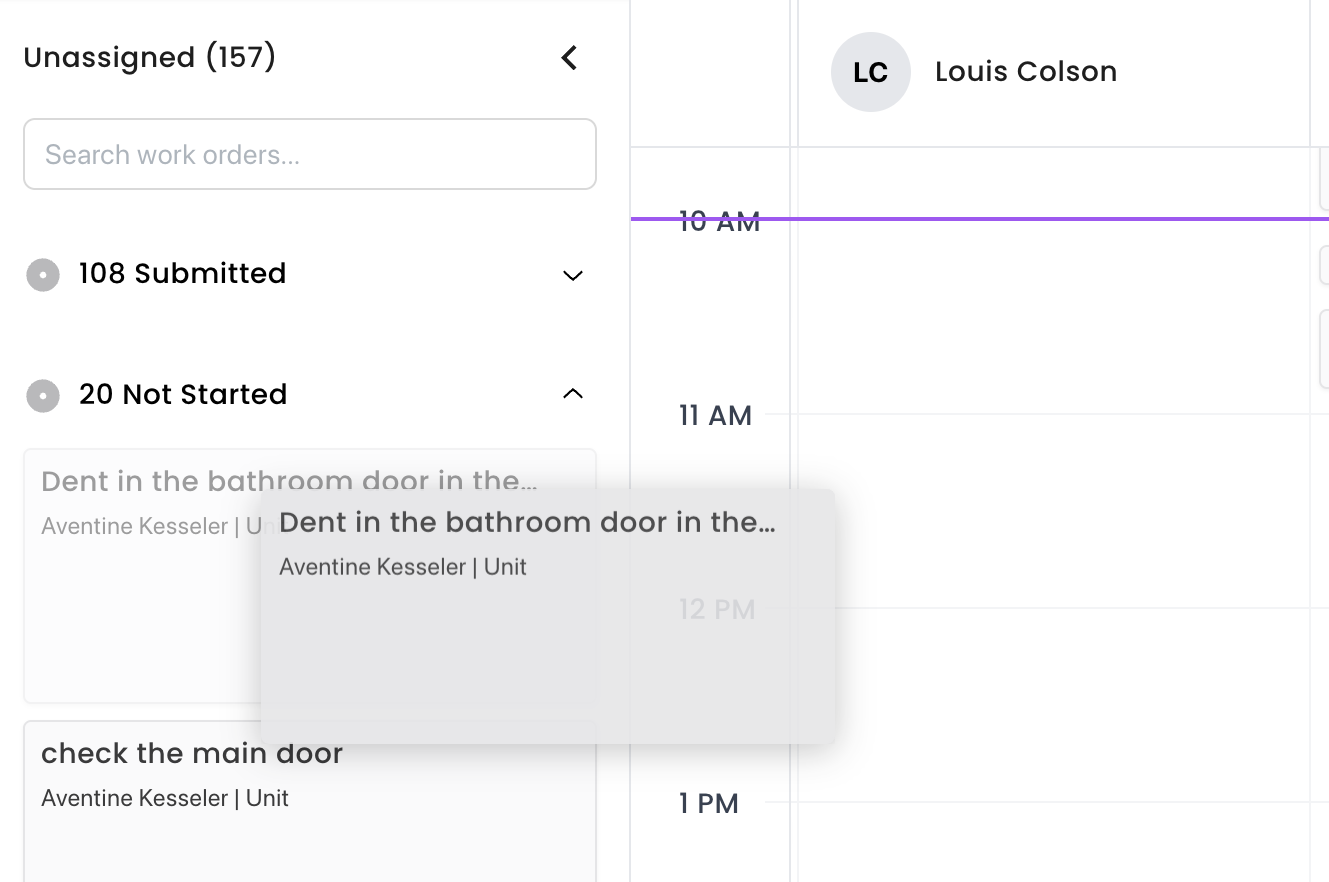
Task: Click the 1 PM time slot label
Action: 709,804
